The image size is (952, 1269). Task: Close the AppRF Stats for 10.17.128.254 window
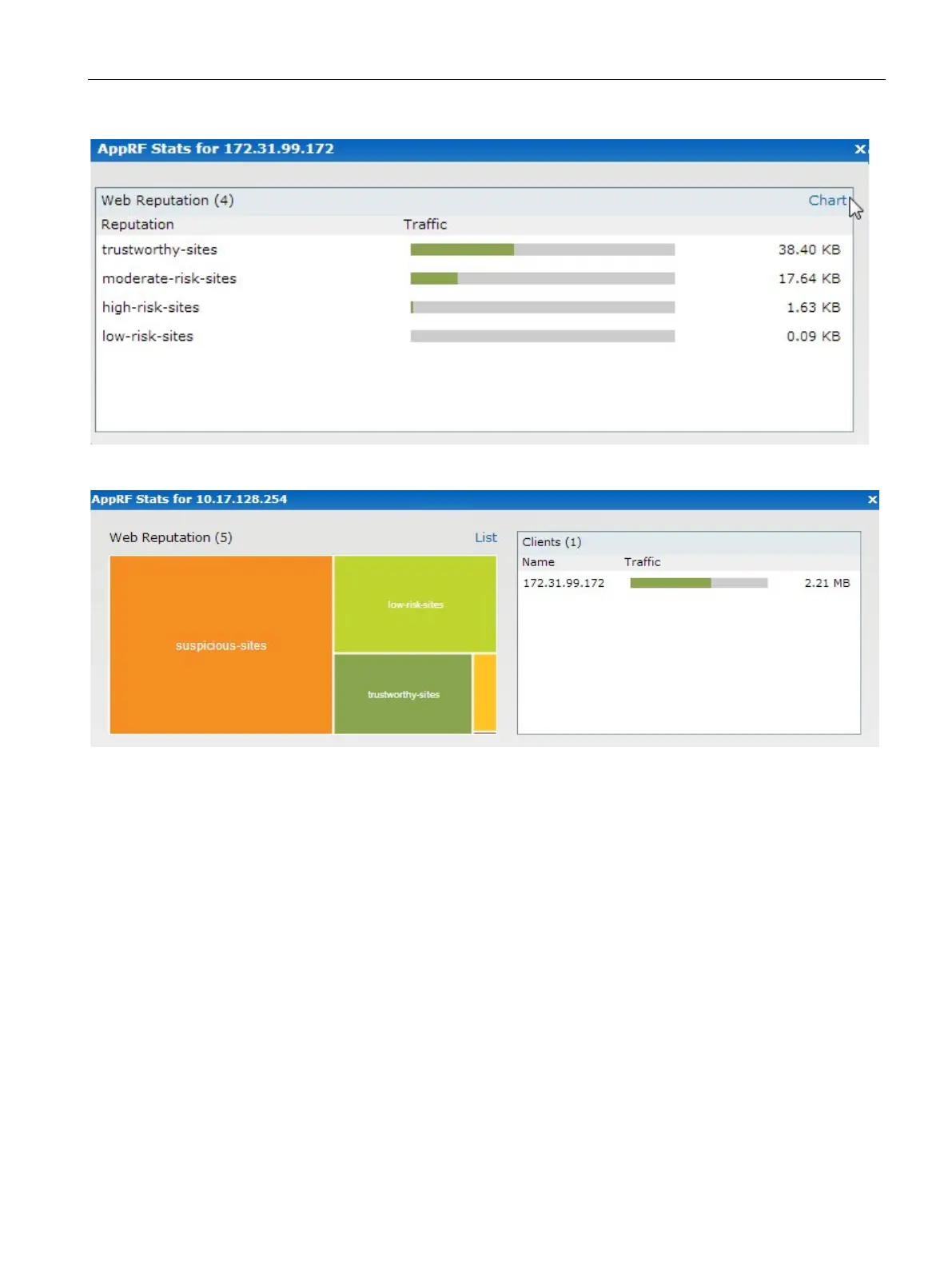point(872,500)
